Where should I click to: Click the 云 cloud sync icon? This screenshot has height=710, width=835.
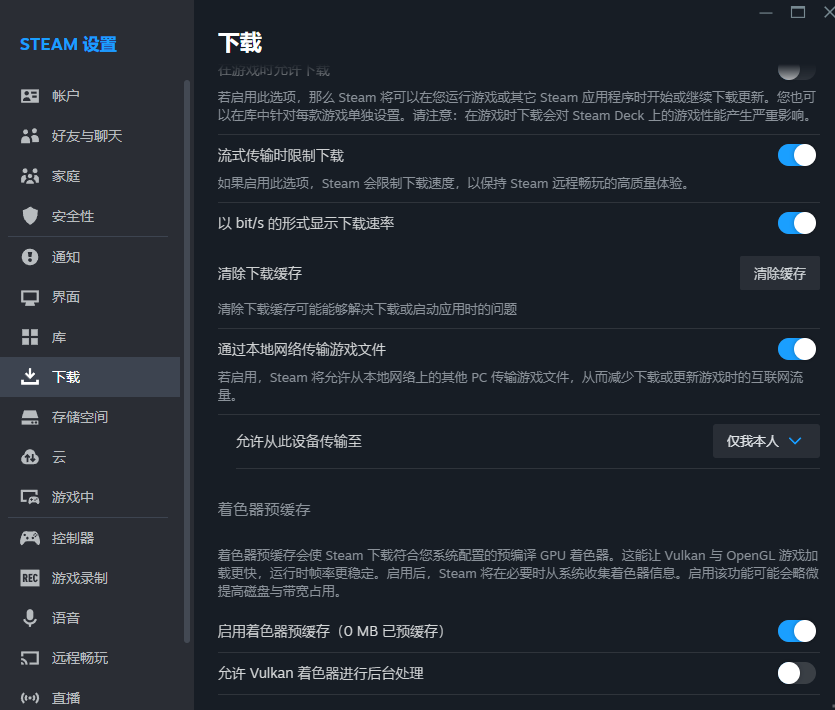coord(30,457)
